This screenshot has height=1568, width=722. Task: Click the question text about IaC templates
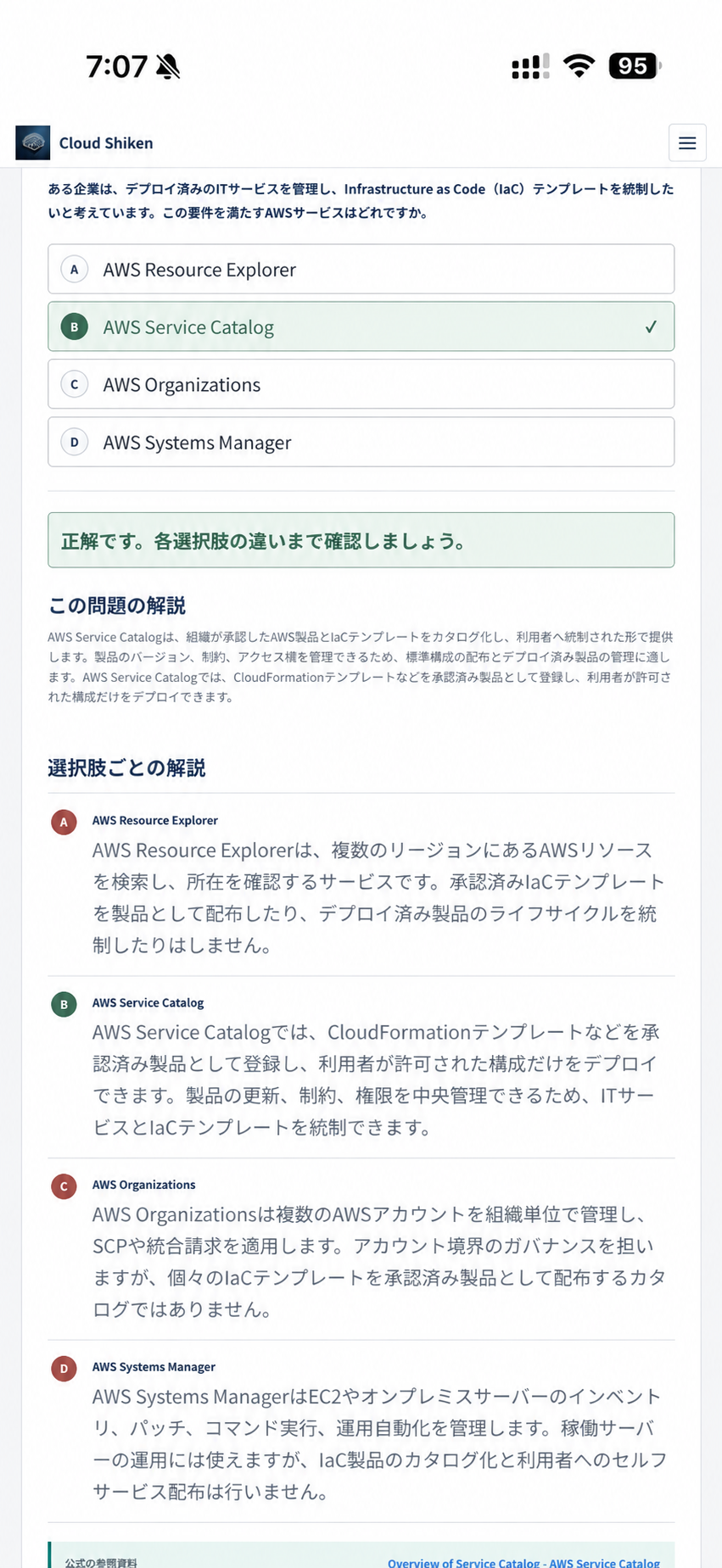click(x=361, y=201)
